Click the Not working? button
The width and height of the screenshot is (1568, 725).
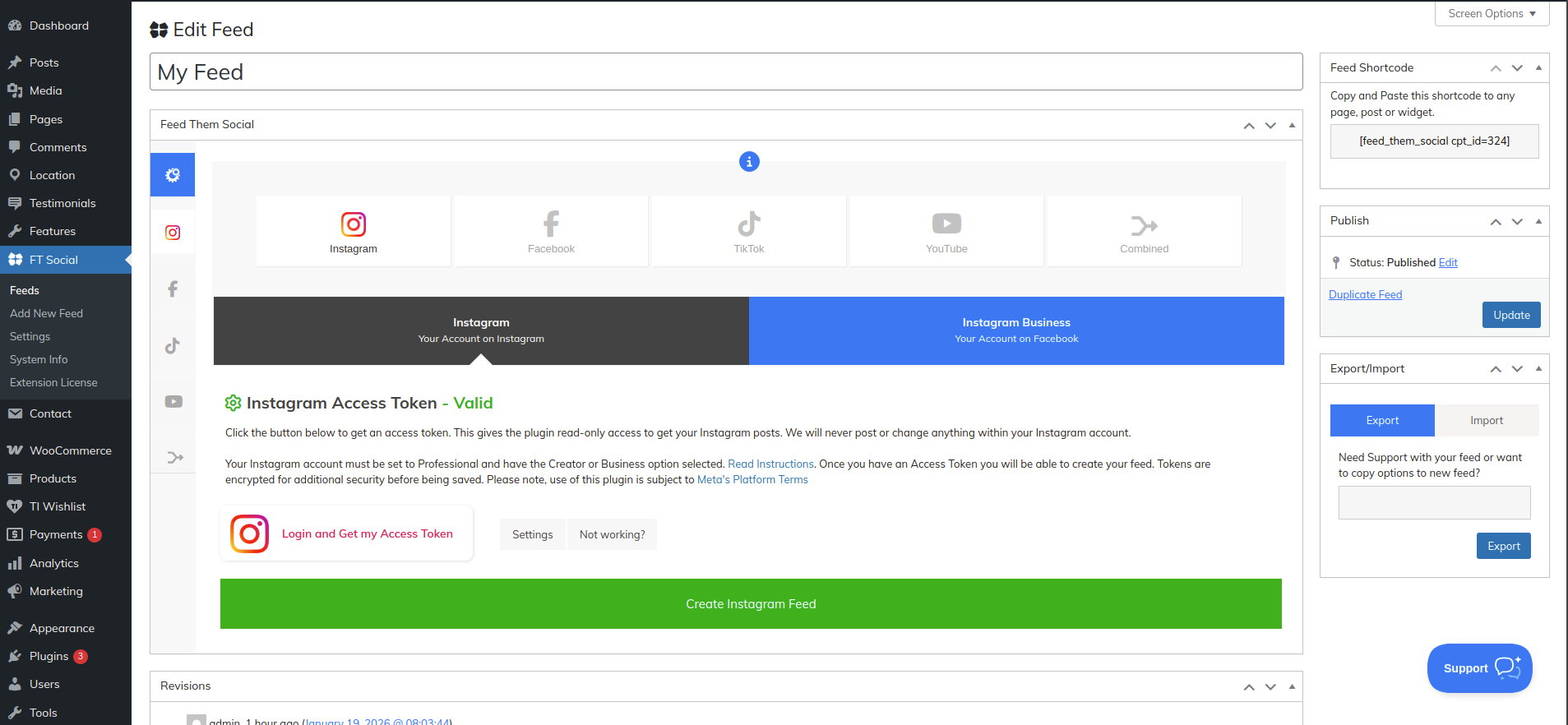[612, 534]
